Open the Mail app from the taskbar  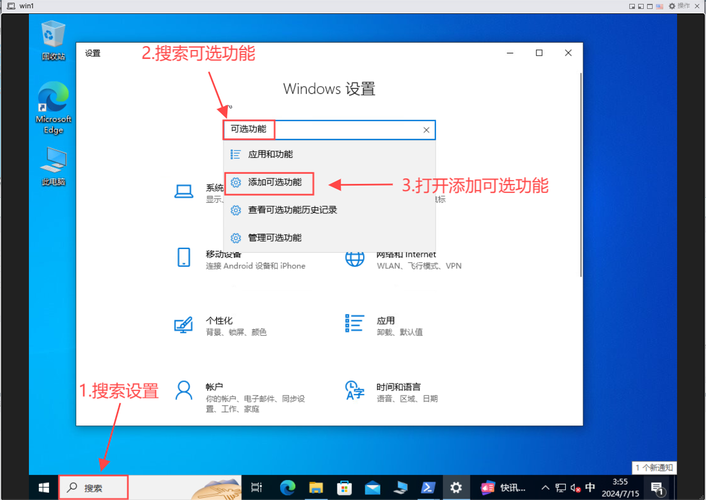click(372, 488)
